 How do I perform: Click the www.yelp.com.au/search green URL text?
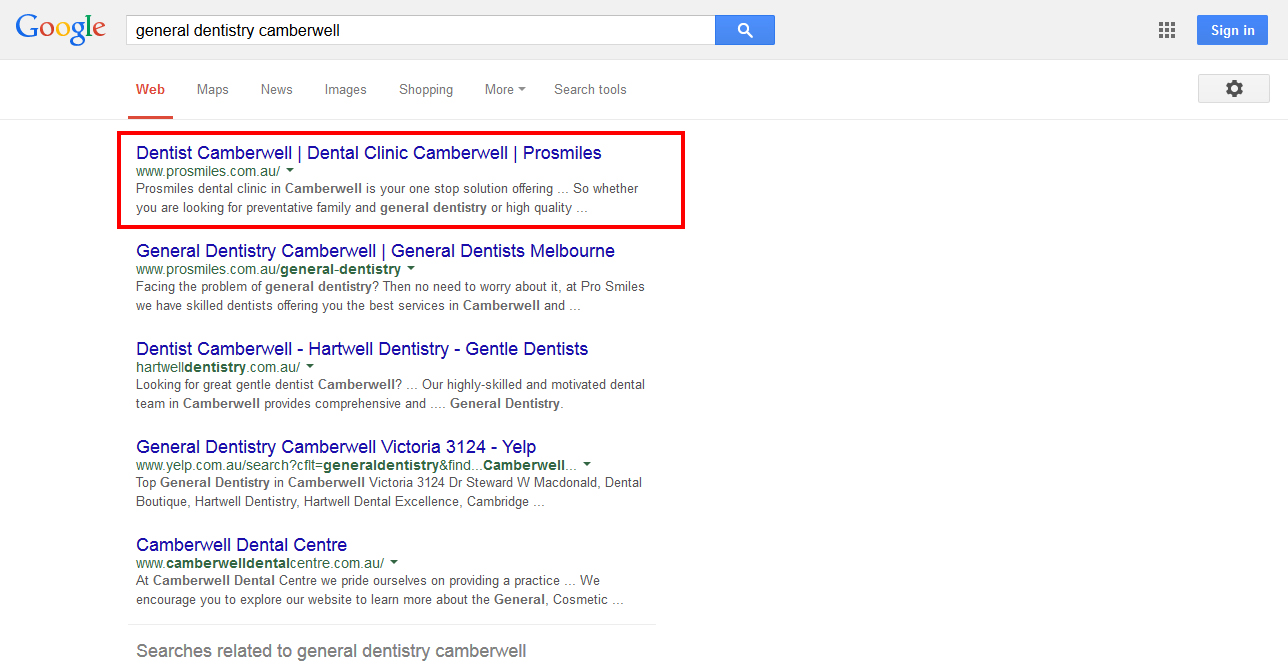point(356,465)
